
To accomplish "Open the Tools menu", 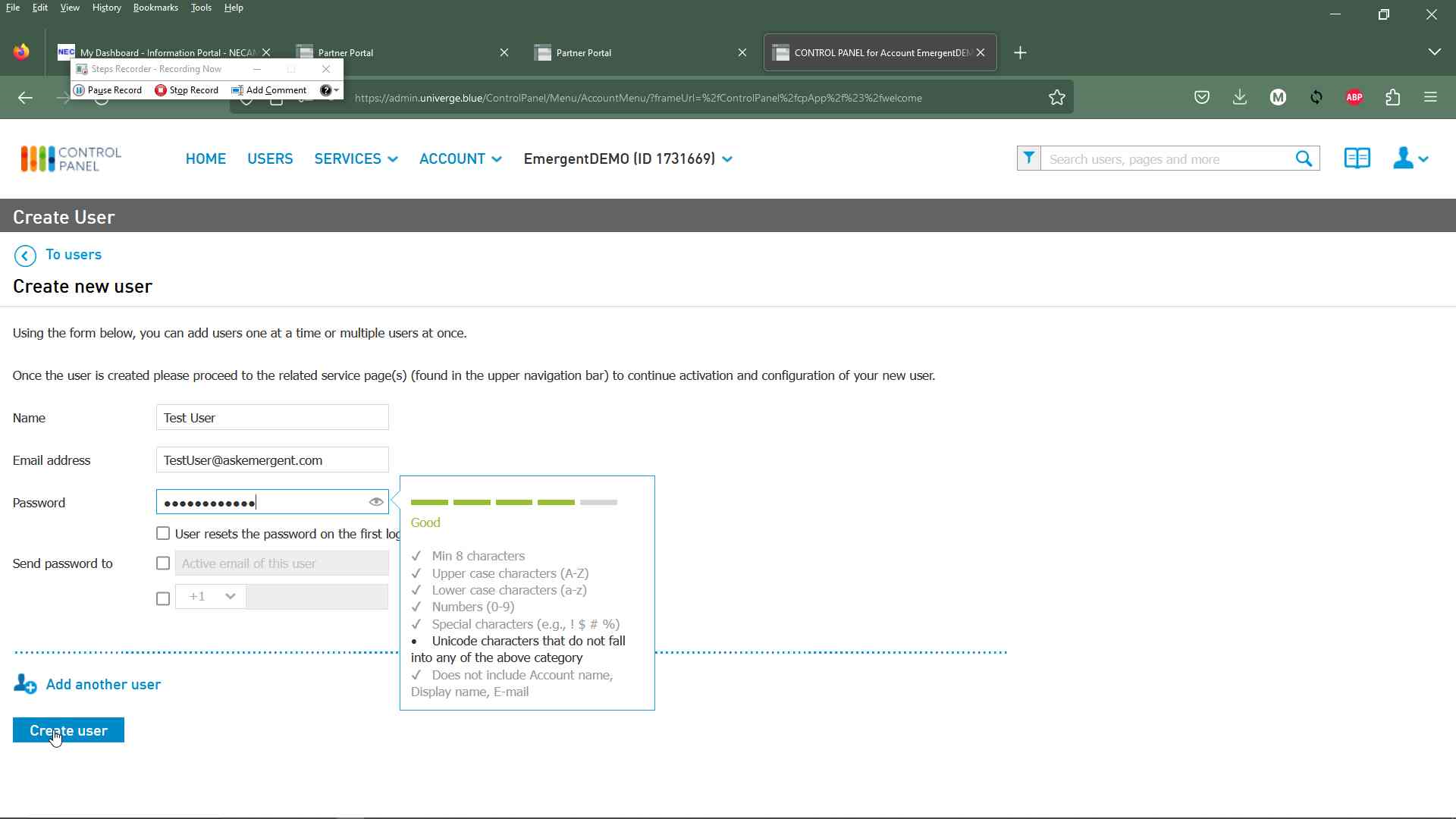I will pos(201,8).
